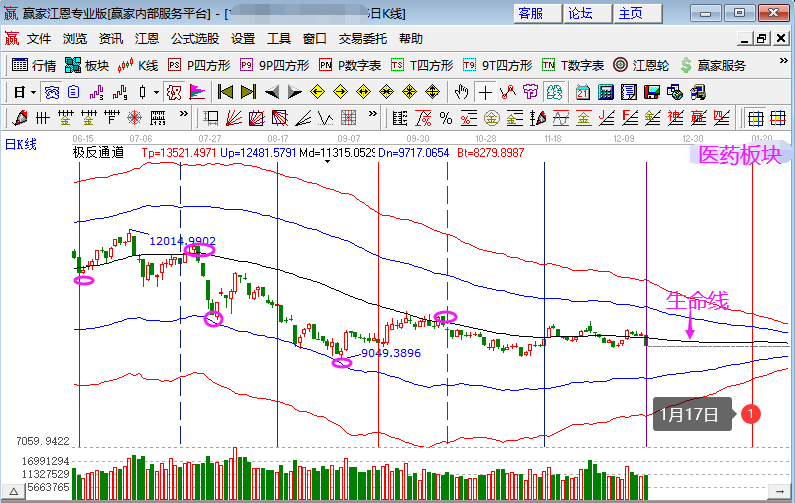
Task: Select the sine wave channel icon
Action: point(561,118)
